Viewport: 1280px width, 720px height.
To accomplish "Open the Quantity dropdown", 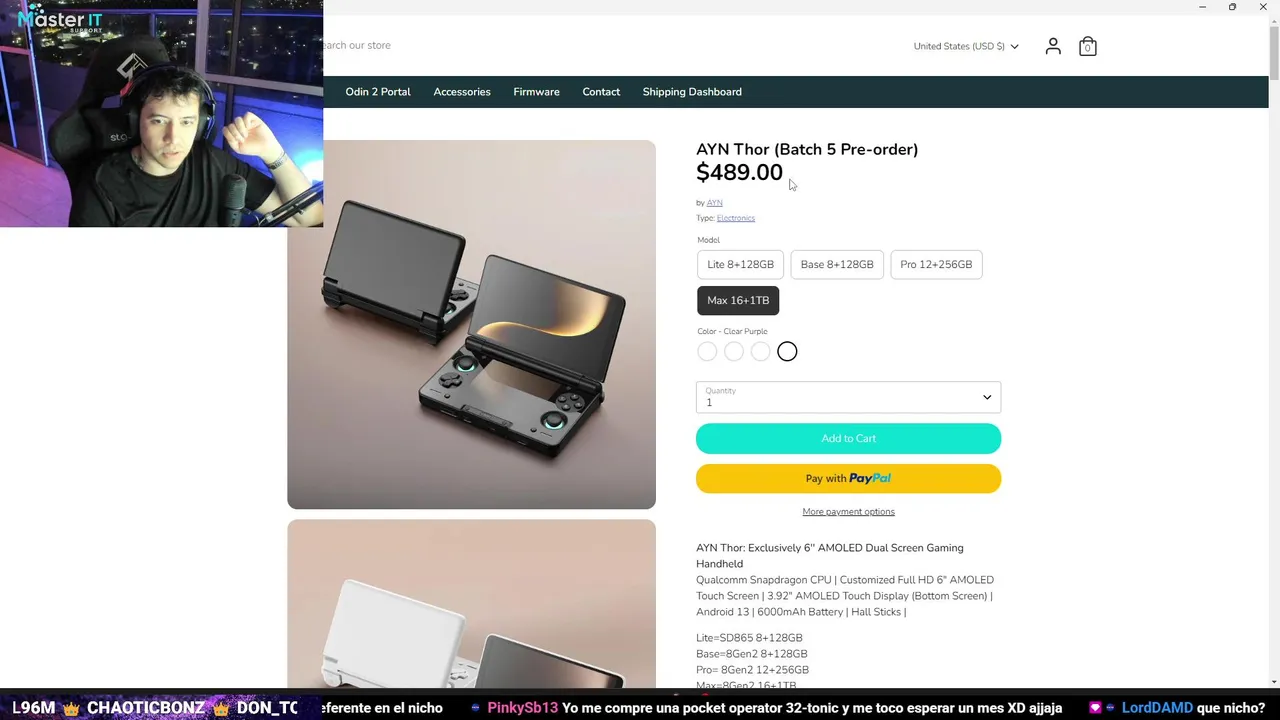I will coord(848,397).
